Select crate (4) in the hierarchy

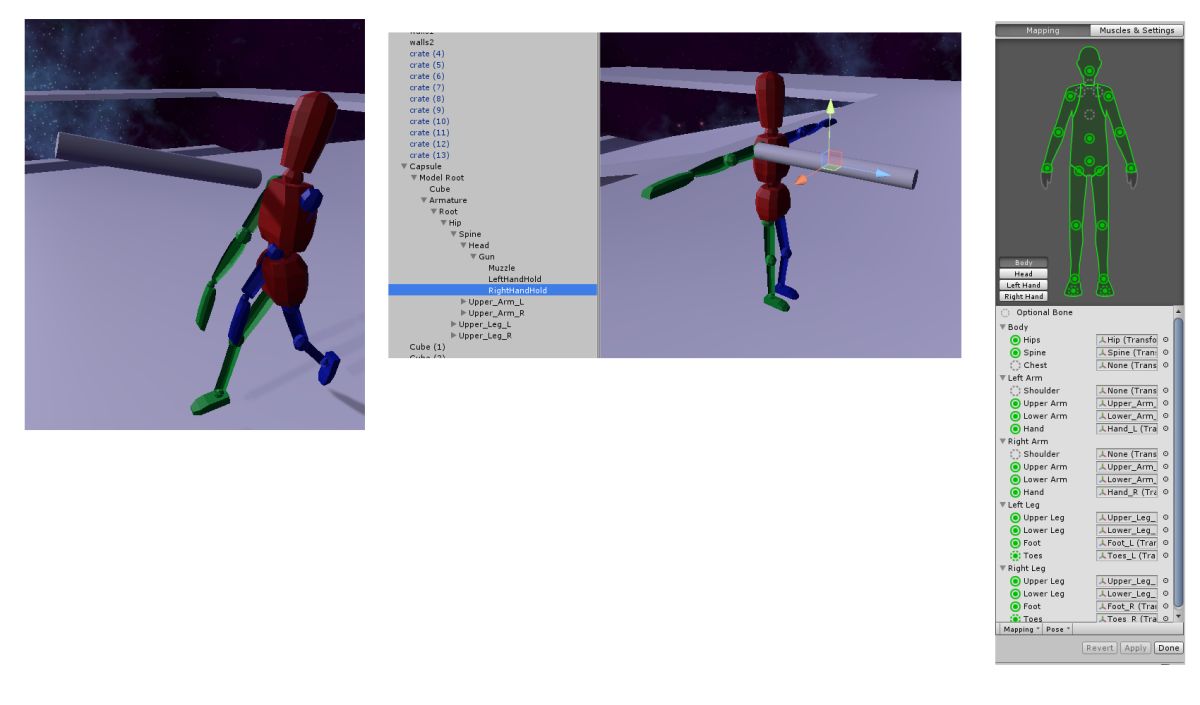pyautogui.click(x=427, y=53)
